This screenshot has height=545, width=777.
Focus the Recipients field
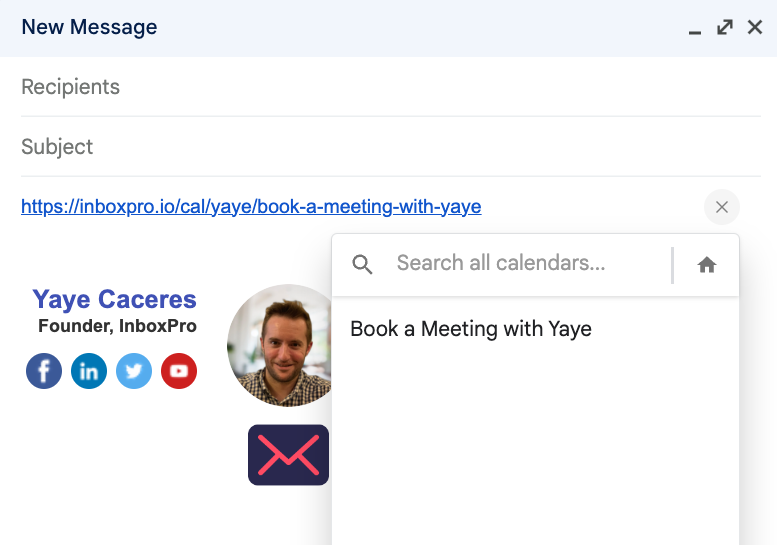390,87
